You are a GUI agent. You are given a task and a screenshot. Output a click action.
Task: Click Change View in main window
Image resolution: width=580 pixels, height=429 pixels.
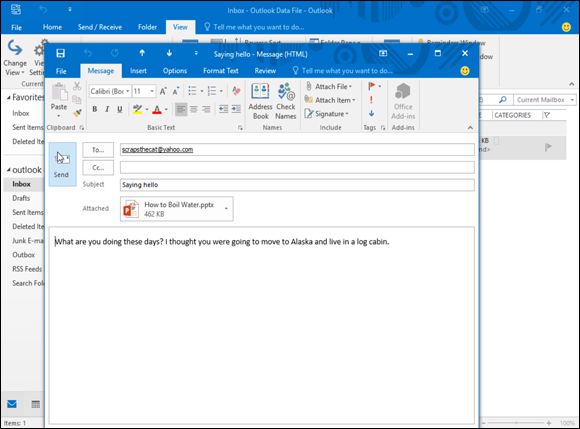click(x=15, y=58)
